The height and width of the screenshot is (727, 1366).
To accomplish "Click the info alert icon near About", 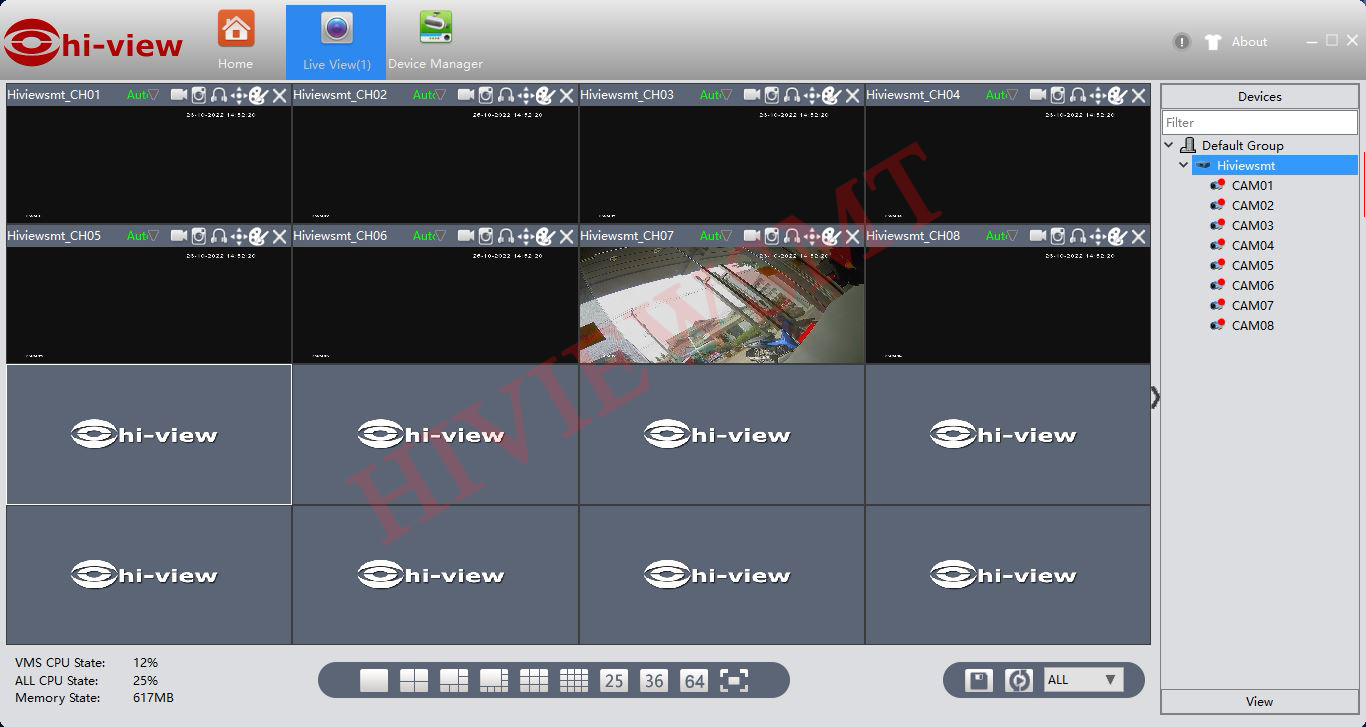I will point(1182,42).
